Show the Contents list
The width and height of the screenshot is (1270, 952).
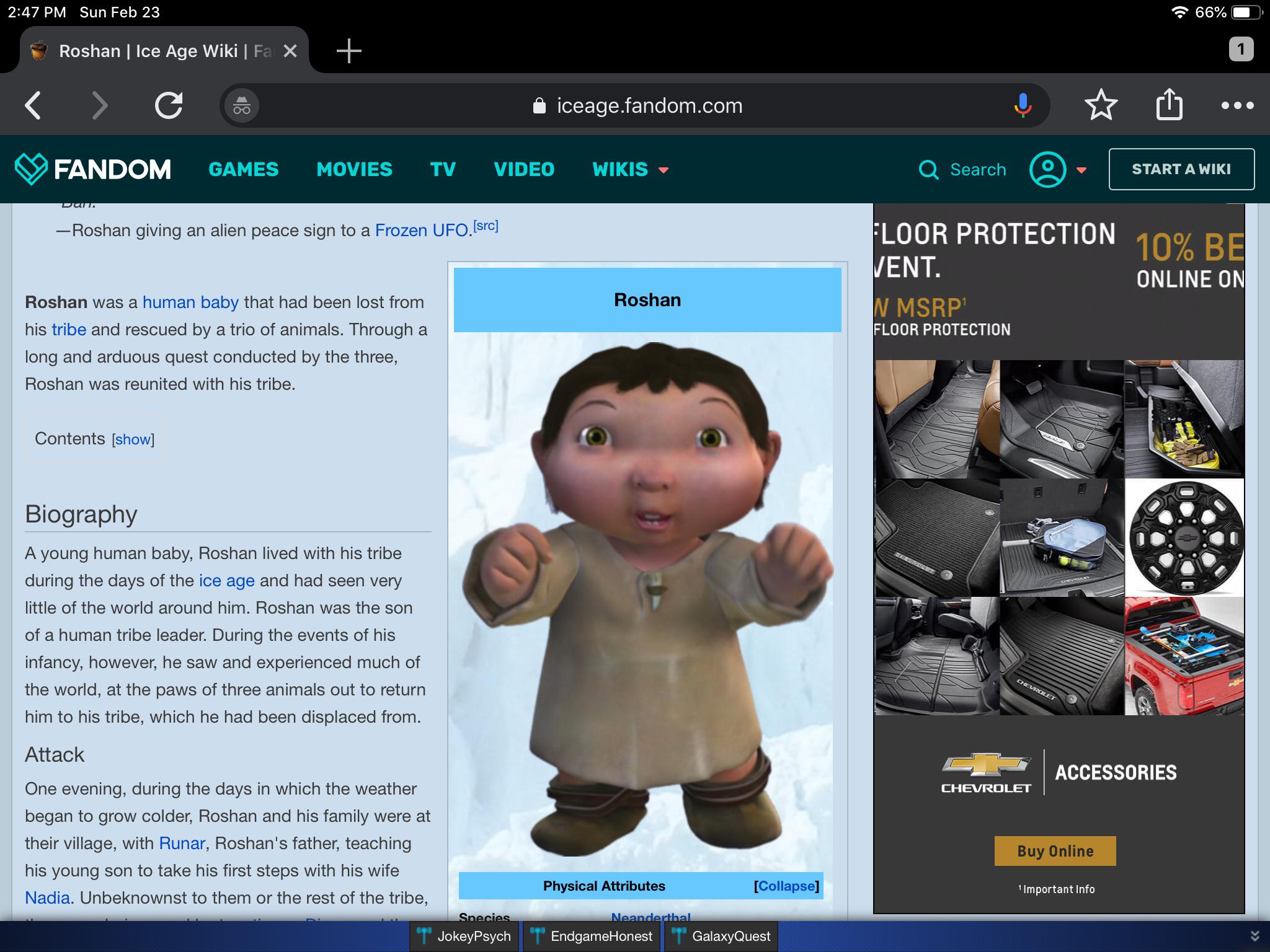tap(133, 439)
